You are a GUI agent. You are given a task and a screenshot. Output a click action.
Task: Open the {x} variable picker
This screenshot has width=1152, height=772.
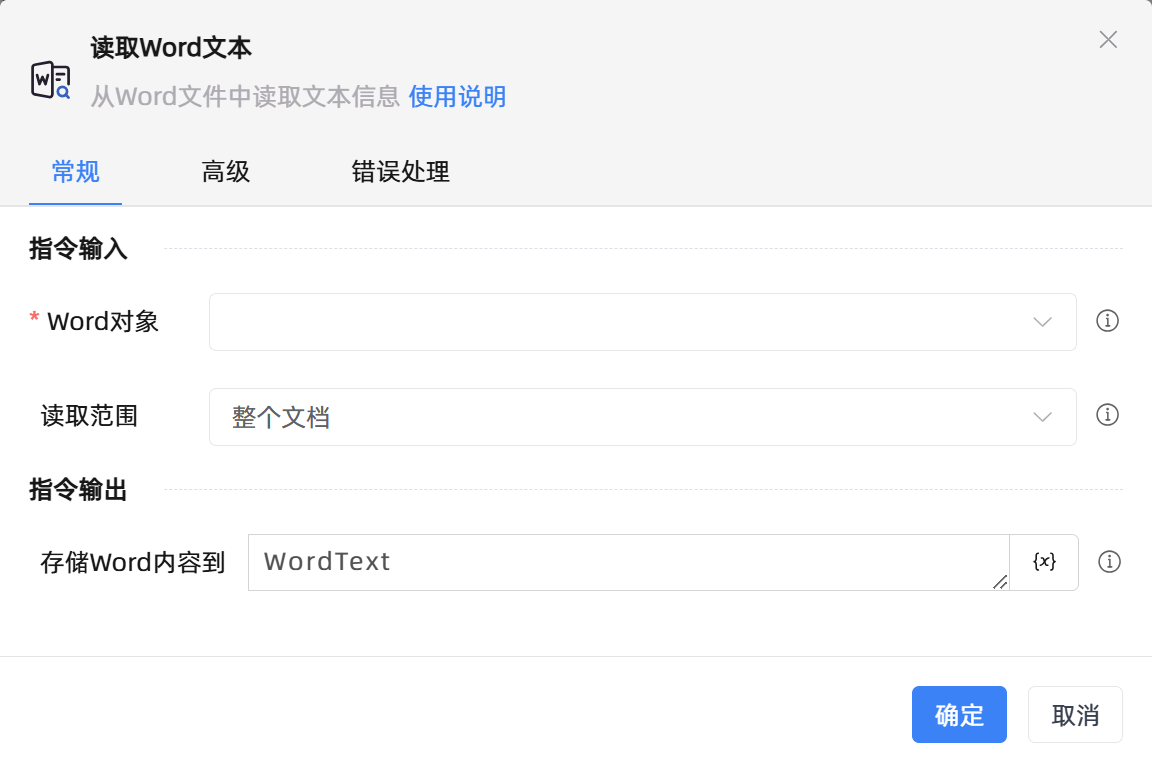click(1044, 562)
